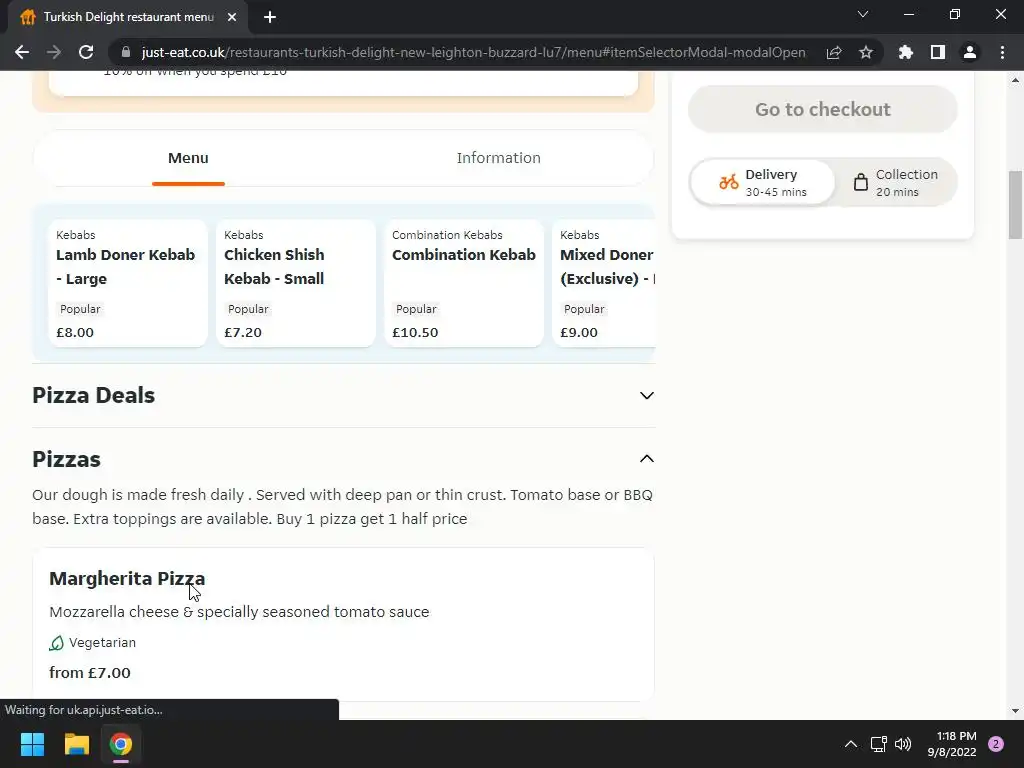1024x768 pixels.
Task: Click the Go to checkout button
Action: pyautogui.click(x=823, y=109)
